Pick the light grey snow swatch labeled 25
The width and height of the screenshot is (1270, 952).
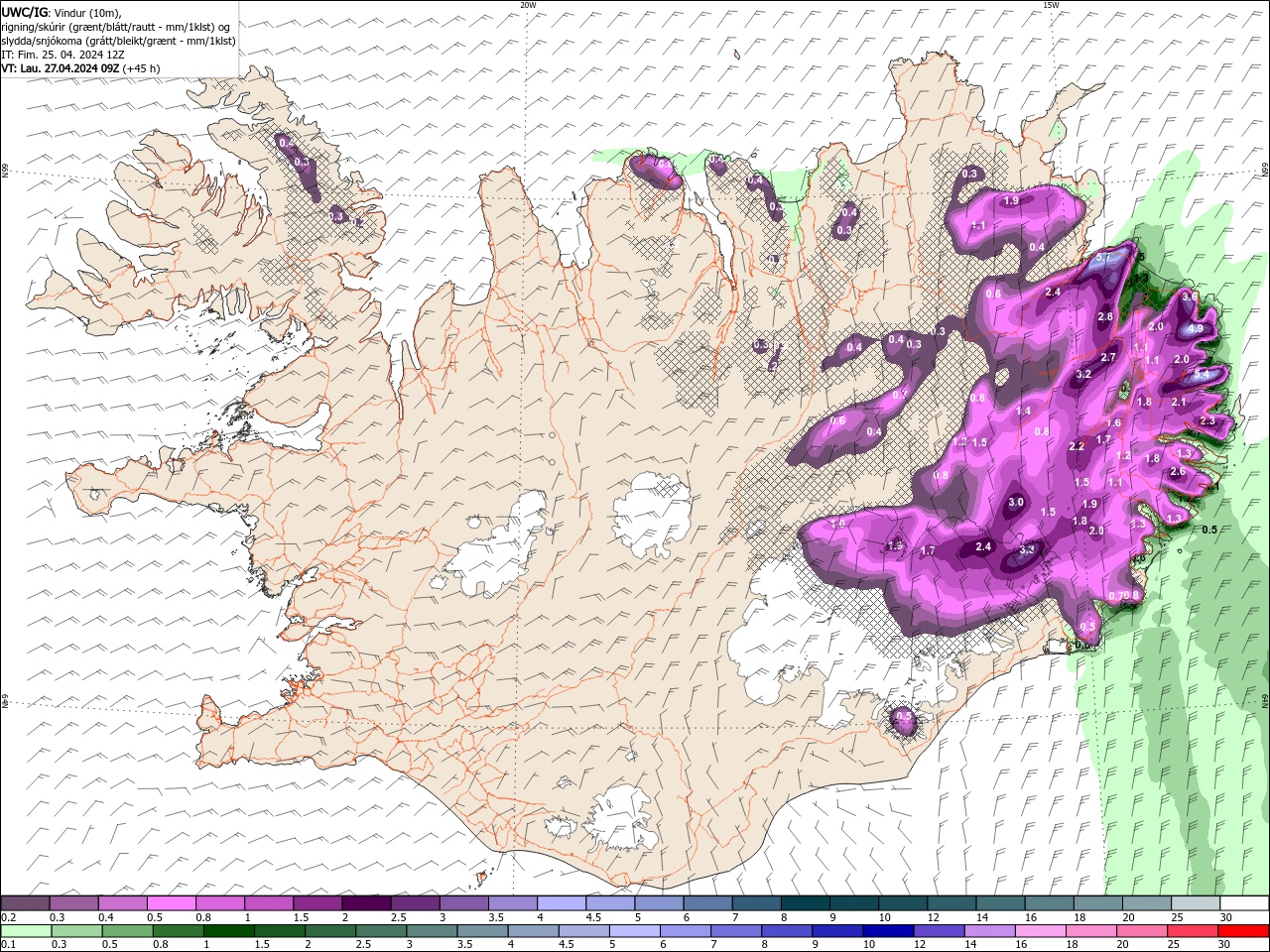click(x=1195, y=903)
